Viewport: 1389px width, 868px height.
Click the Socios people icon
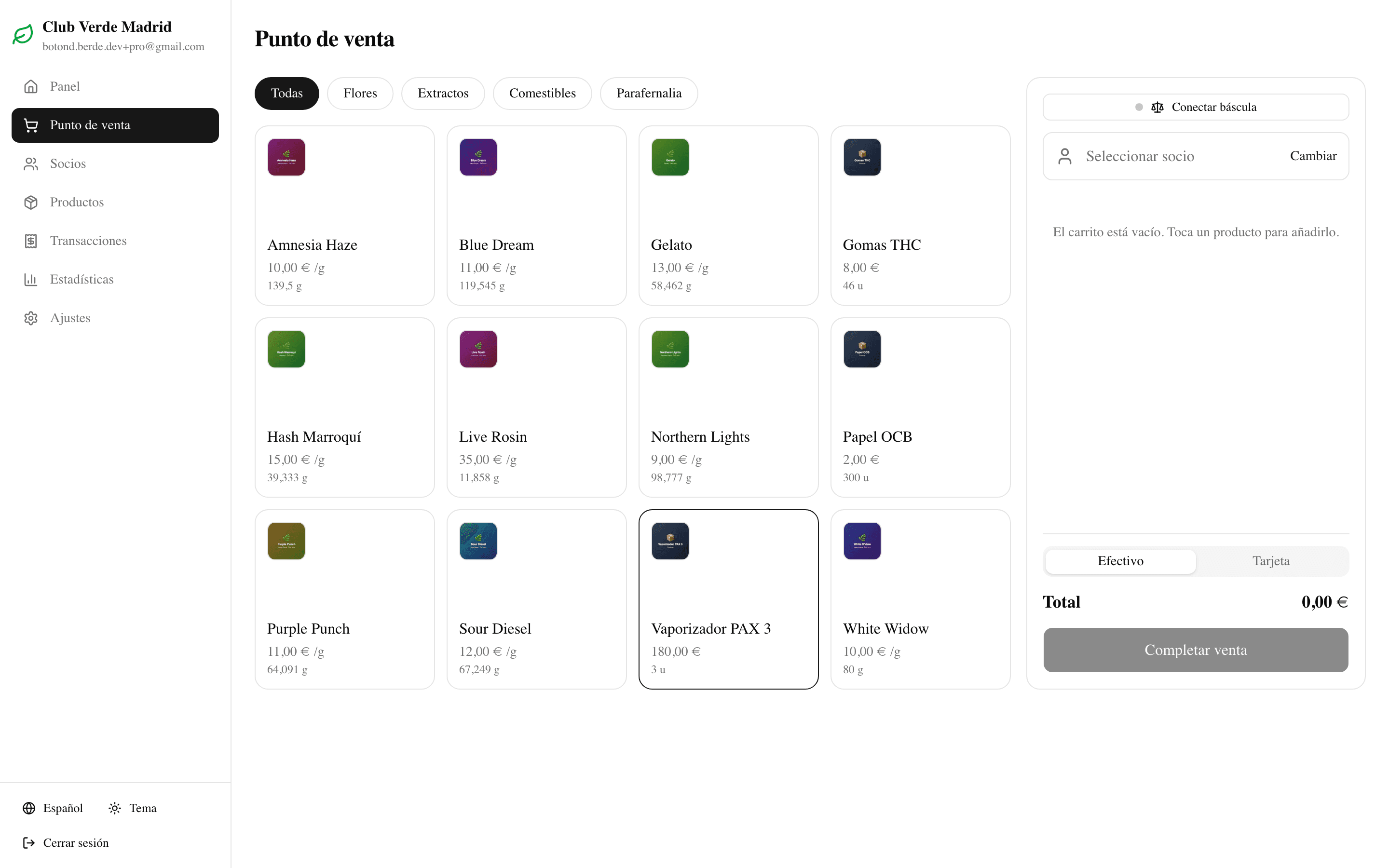(x=30, y=163)
